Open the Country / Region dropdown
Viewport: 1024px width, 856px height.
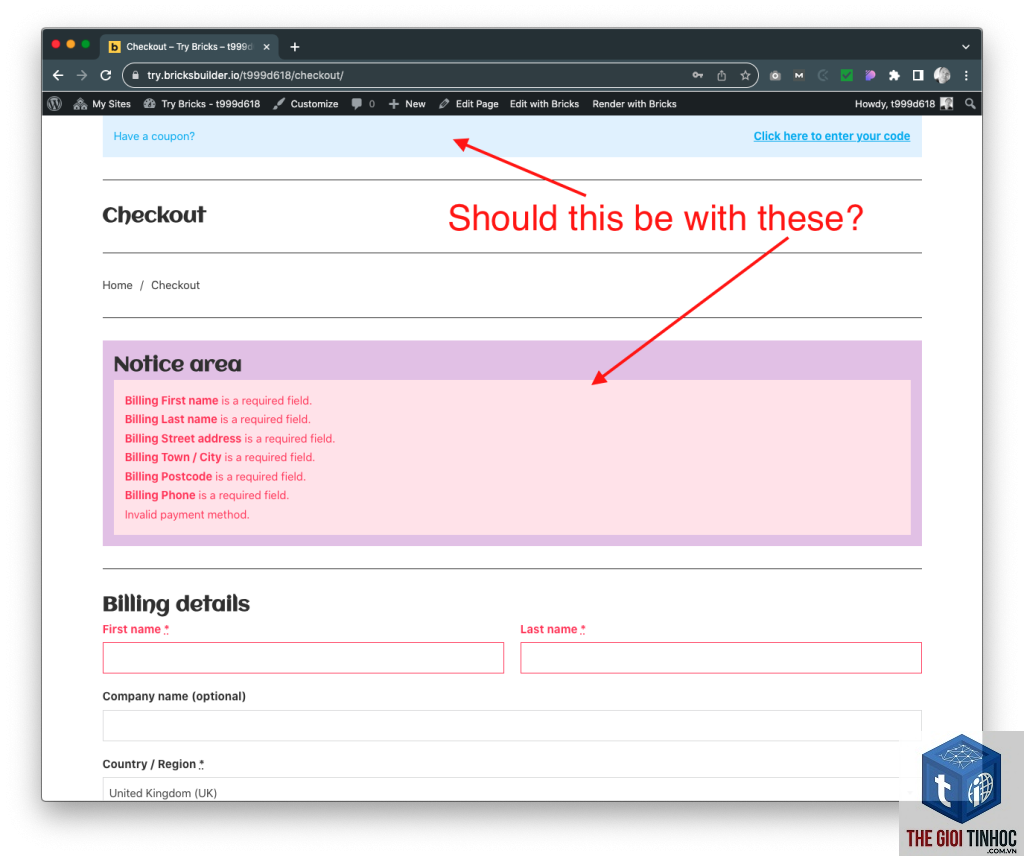click(x=512, y=789)
